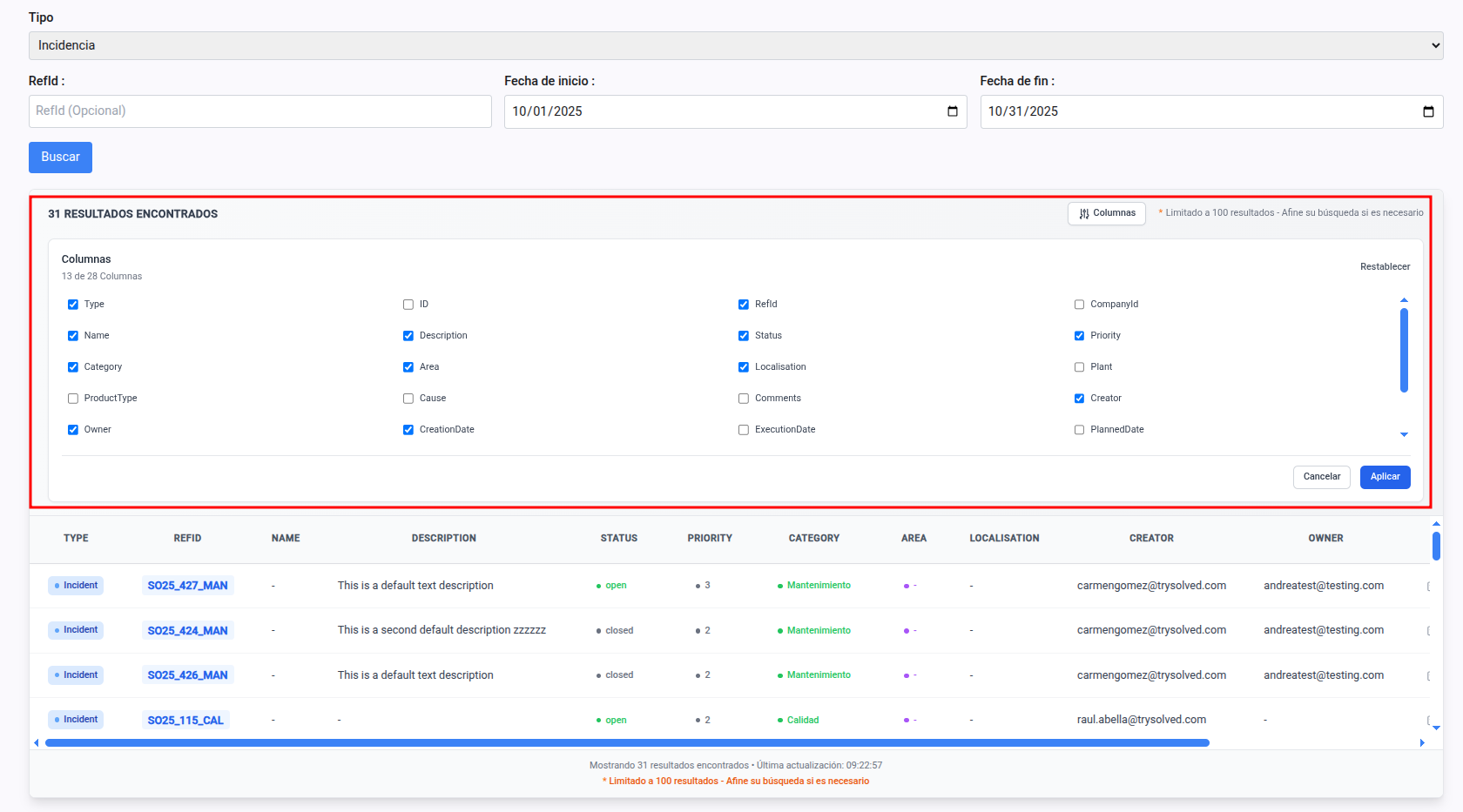The image size is (1463, 812).
Task: Click the column panel scroll-up arrow
Action: (1404, 300)
